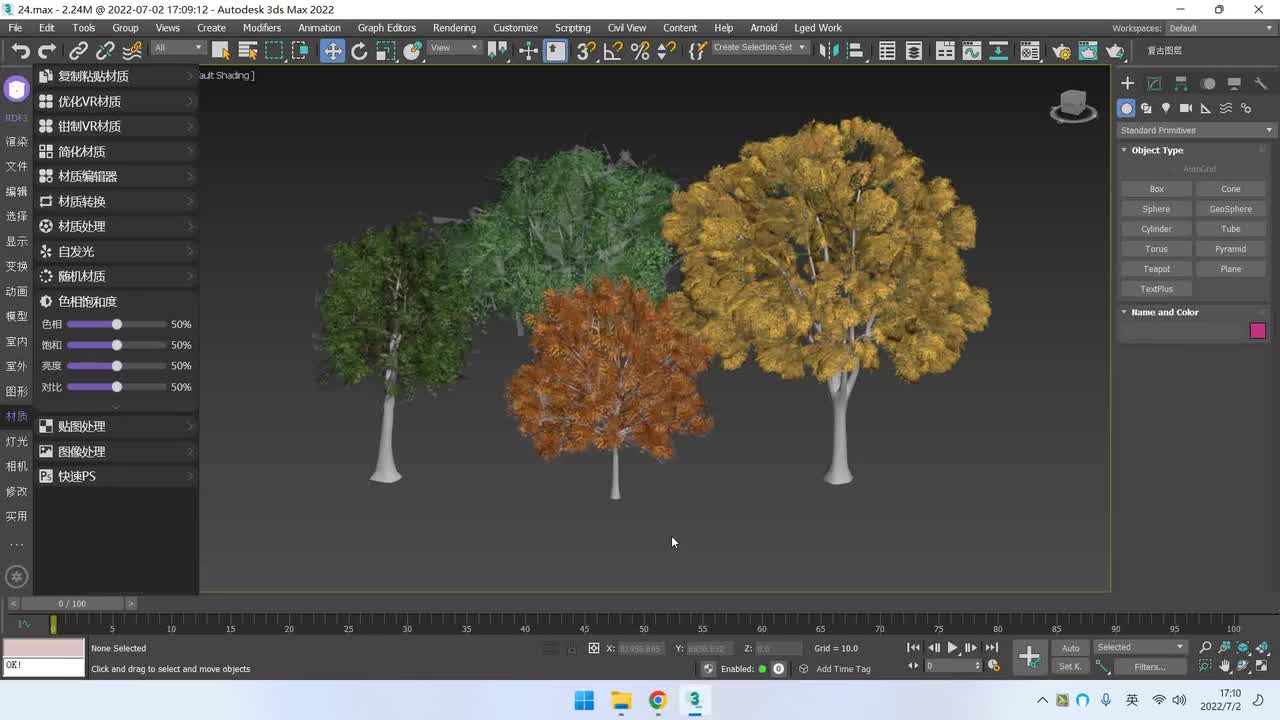Select the Move tool in toolbar

(332, 51)
